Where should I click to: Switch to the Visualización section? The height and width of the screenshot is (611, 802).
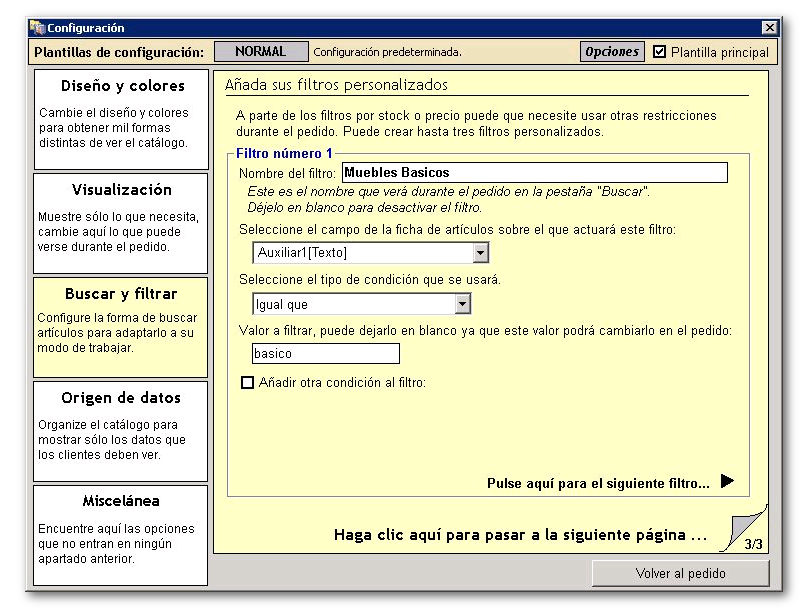pos(121,223)
